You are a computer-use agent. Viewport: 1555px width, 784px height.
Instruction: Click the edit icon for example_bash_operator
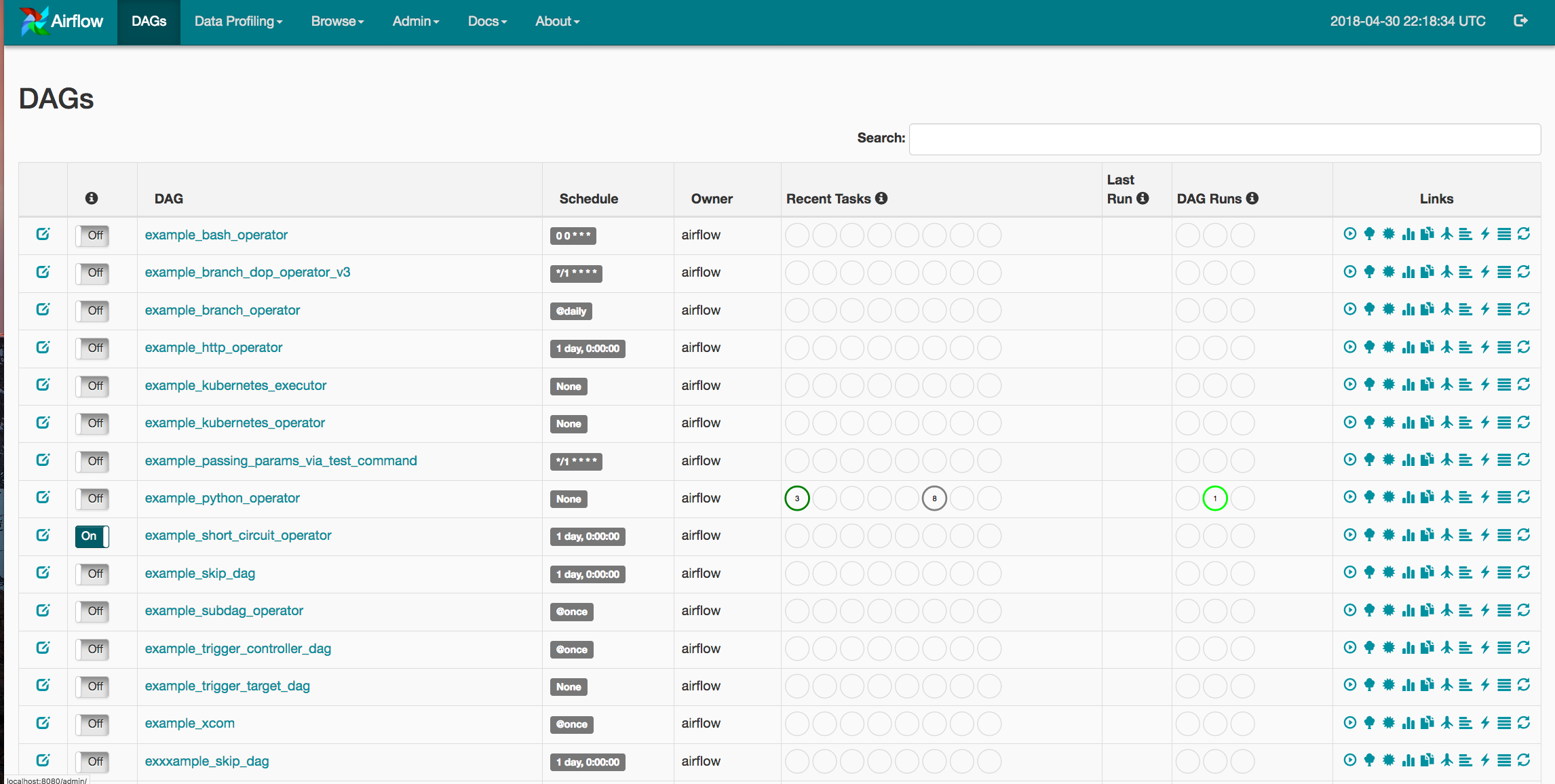pos(41,234)
